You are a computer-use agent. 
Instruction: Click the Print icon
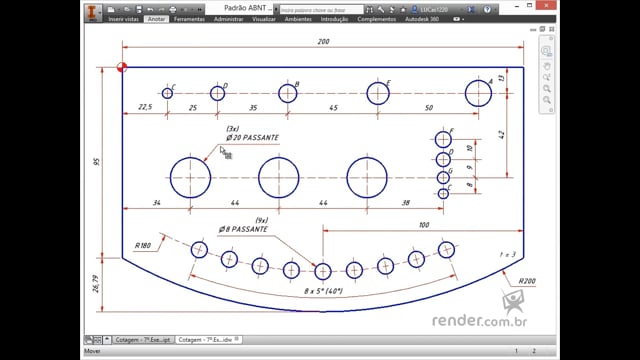point(173,9)
